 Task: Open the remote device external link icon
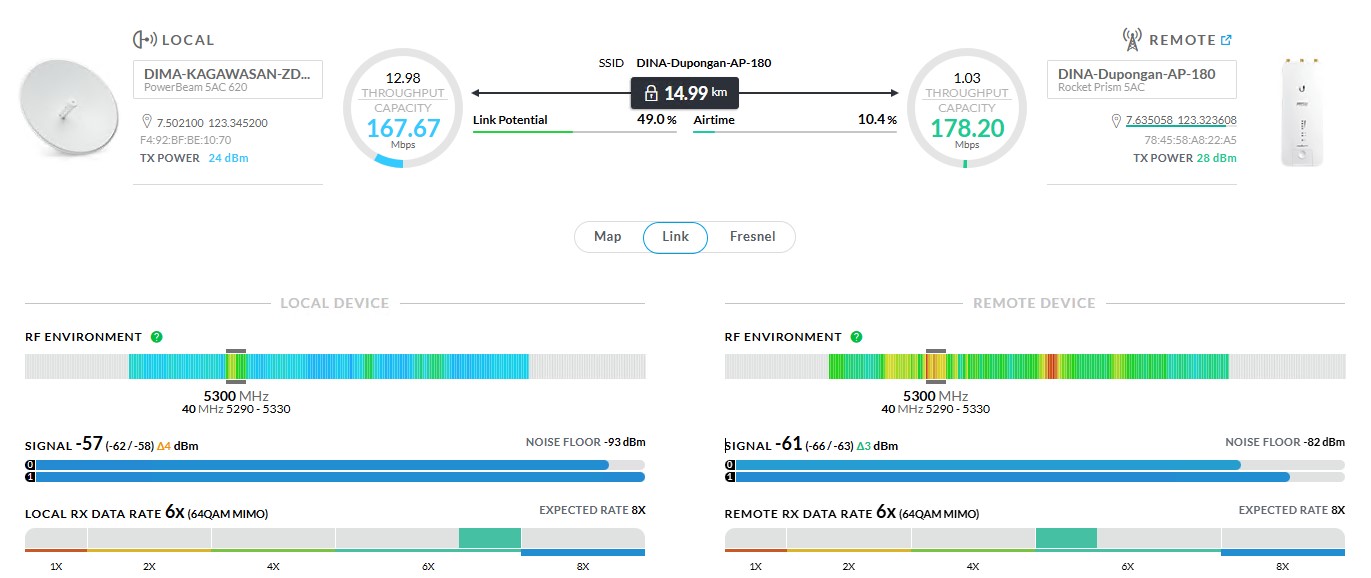1226,40
